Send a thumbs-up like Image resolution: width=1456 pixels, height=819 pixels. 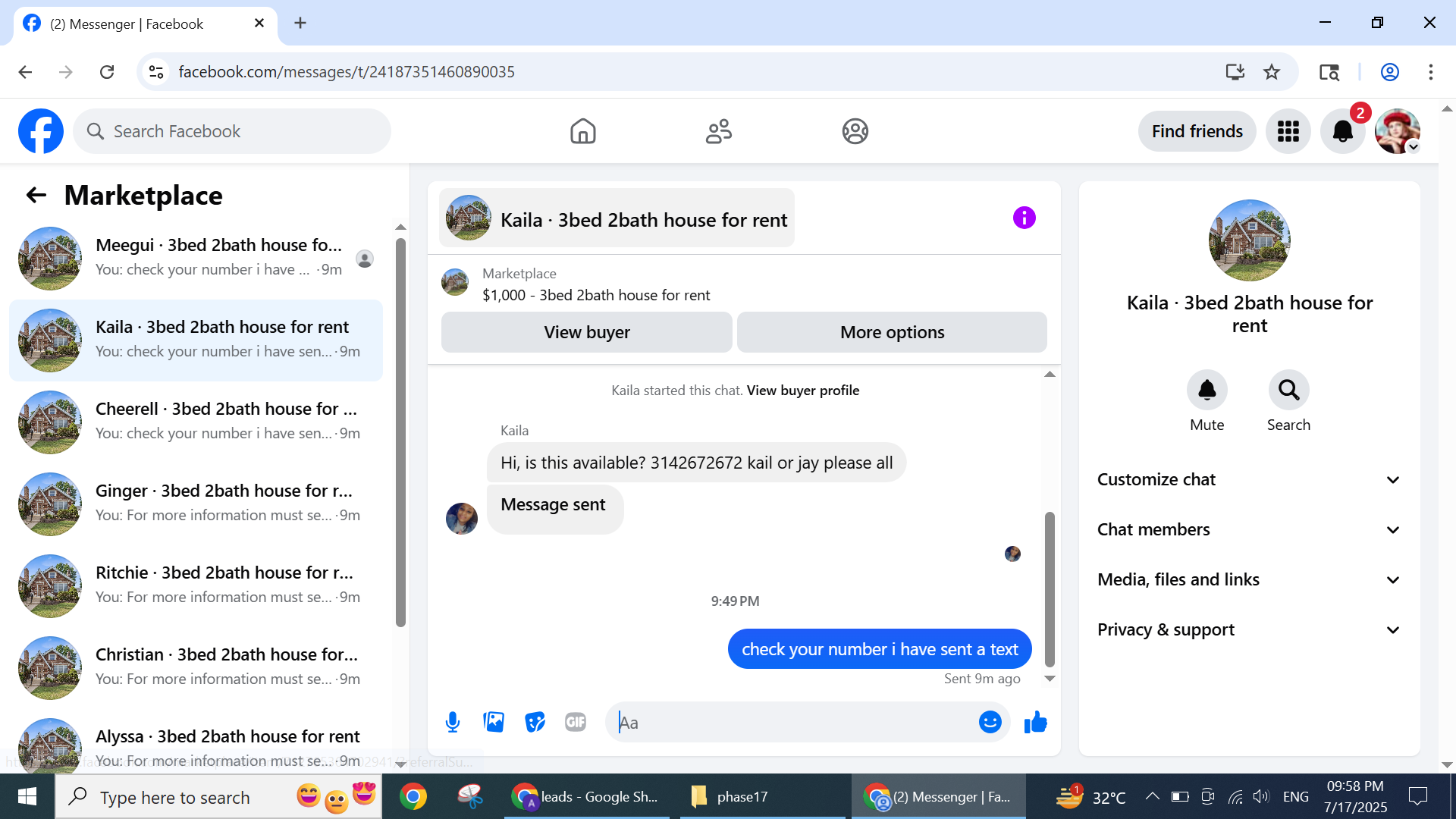(x=1035, y=722)
